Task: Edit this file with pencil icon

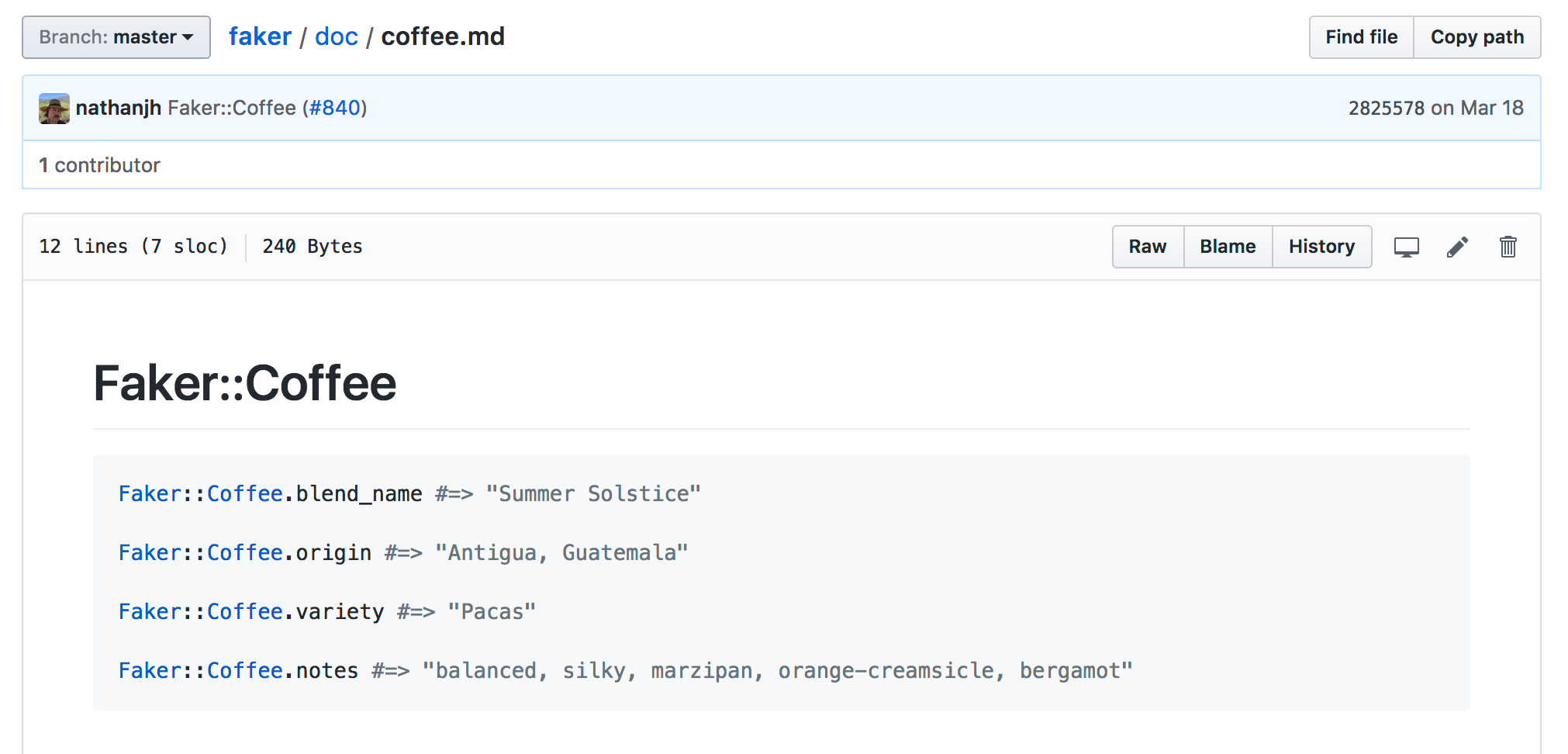Action: click(1457, 247)
